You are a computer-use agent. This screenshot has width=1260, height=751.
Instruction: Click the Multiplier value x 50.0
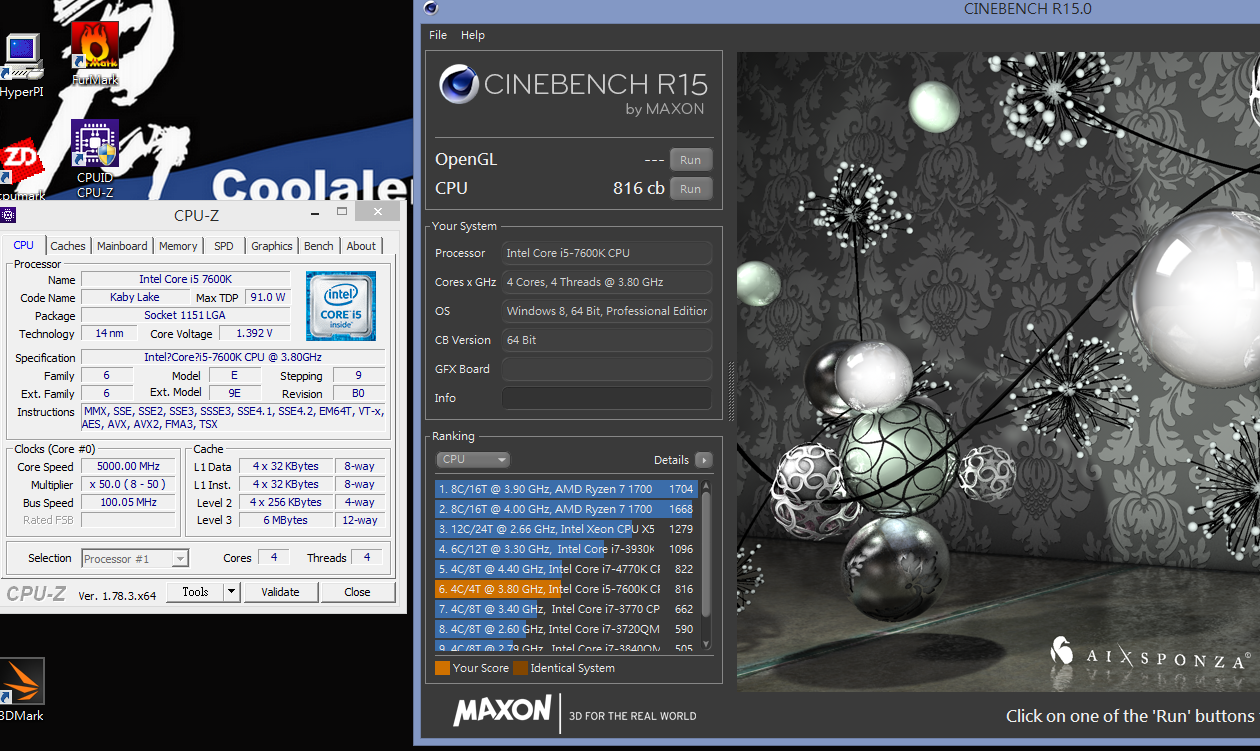click(x=129, y=485)
